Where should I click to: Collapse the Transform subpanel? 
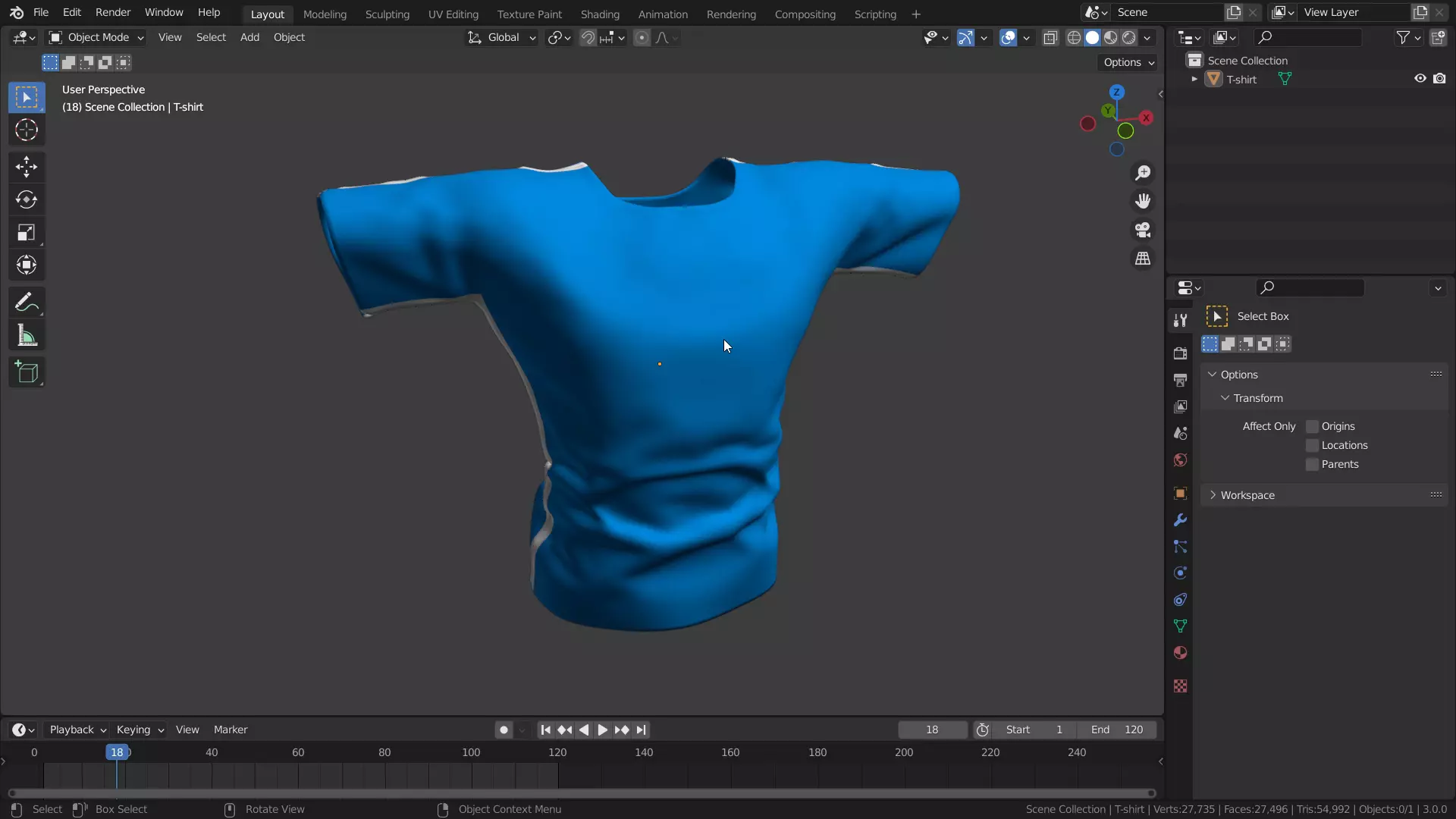[1225, 398]
